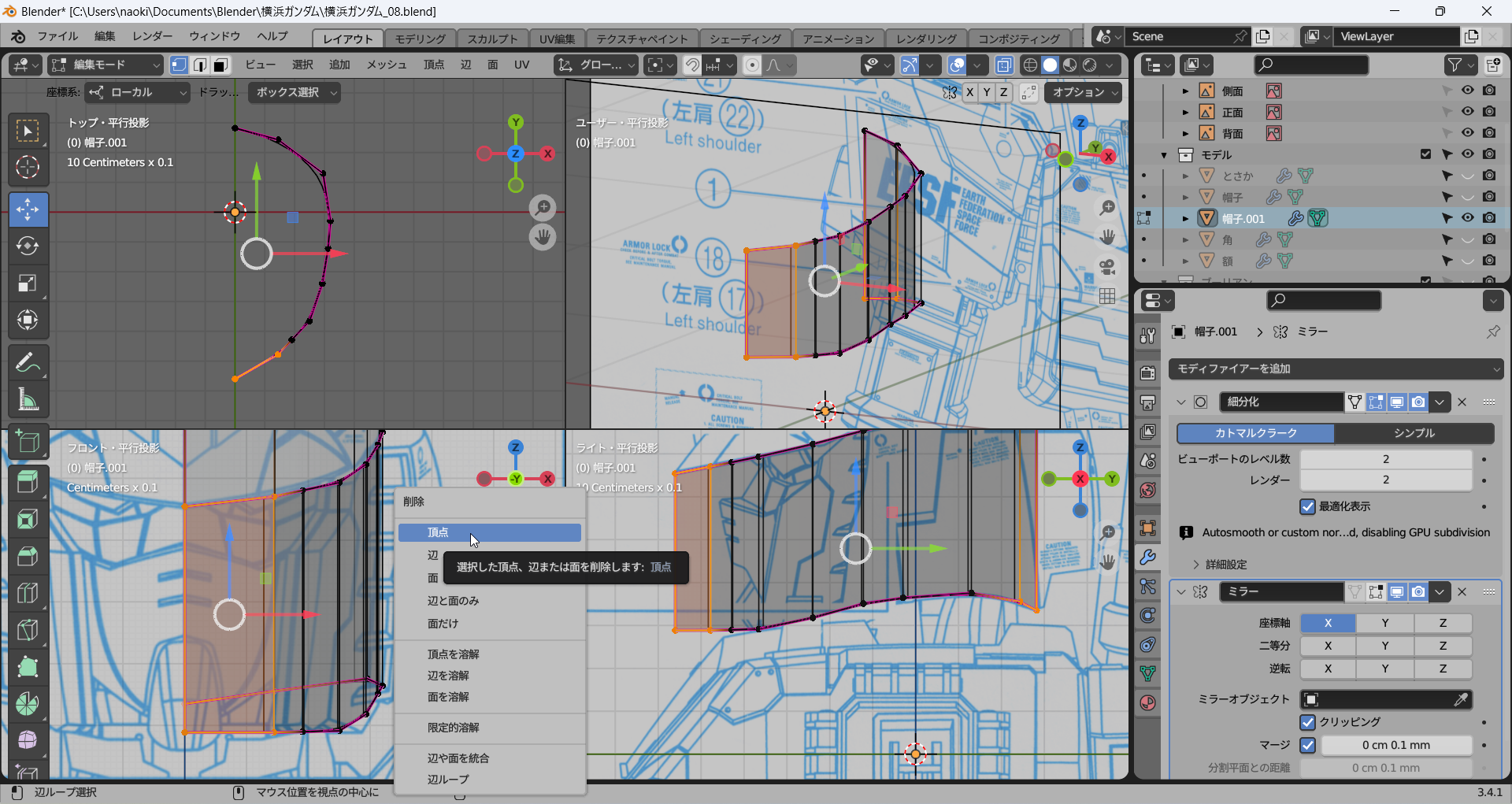Expand the 詳細設定 section
The image size is (1512, 804).
[1225, 565]
